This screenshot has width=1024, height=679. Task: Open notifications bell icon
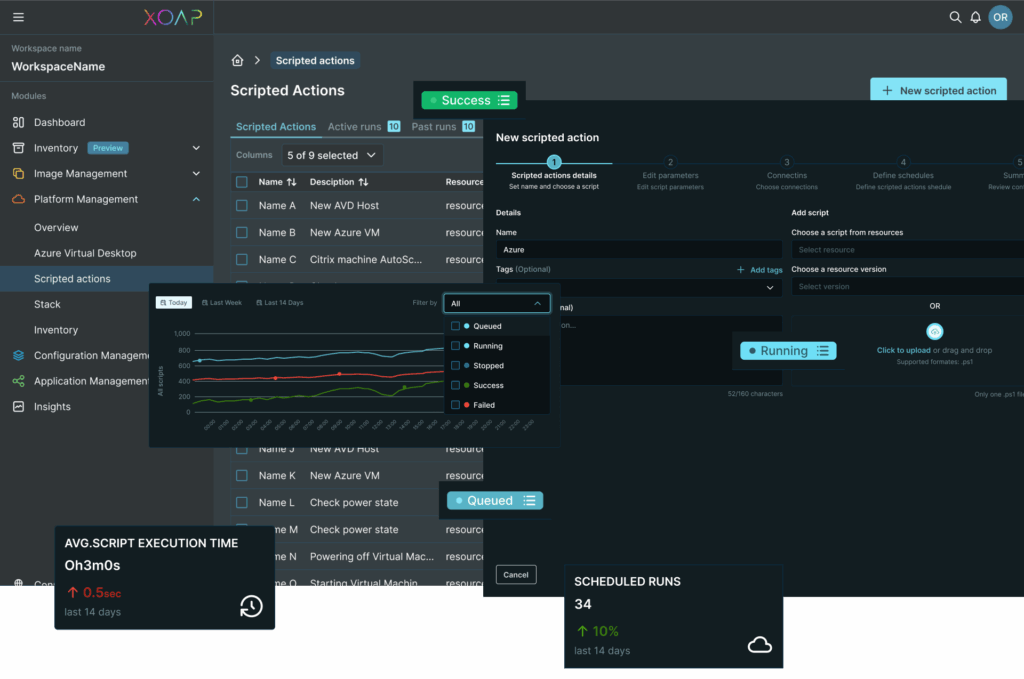975,17
